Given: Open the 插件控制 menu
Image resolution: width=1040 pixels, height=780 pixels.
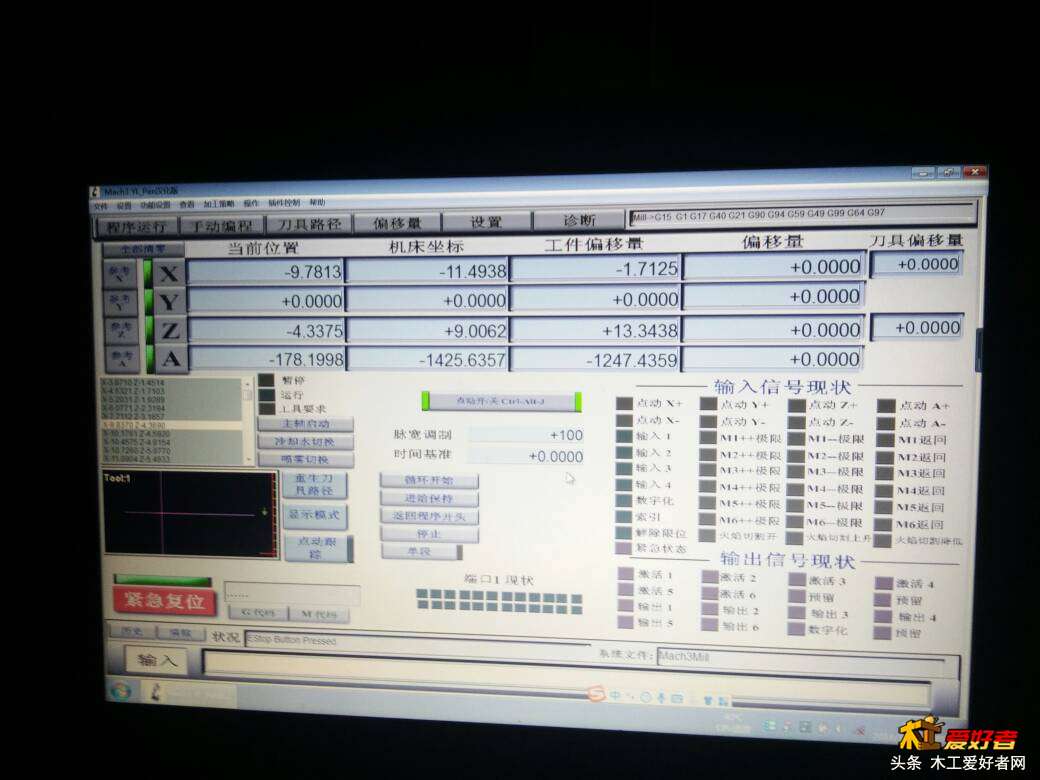Looking at the screenshot, I should [284, 203].
